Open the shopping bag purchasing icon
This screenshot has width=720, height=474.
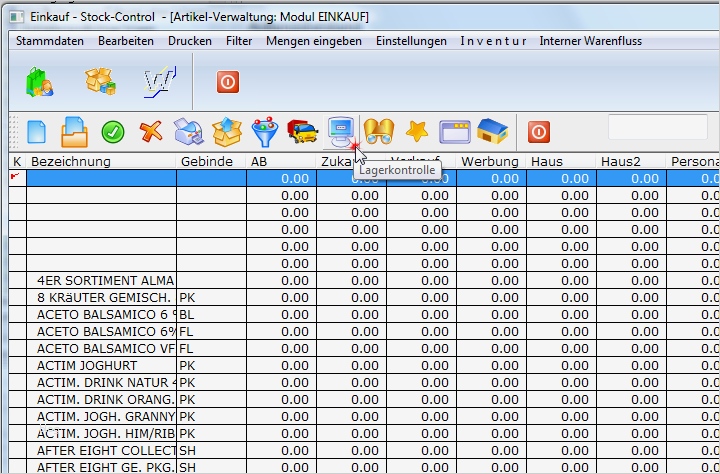(x=39, y=82)
